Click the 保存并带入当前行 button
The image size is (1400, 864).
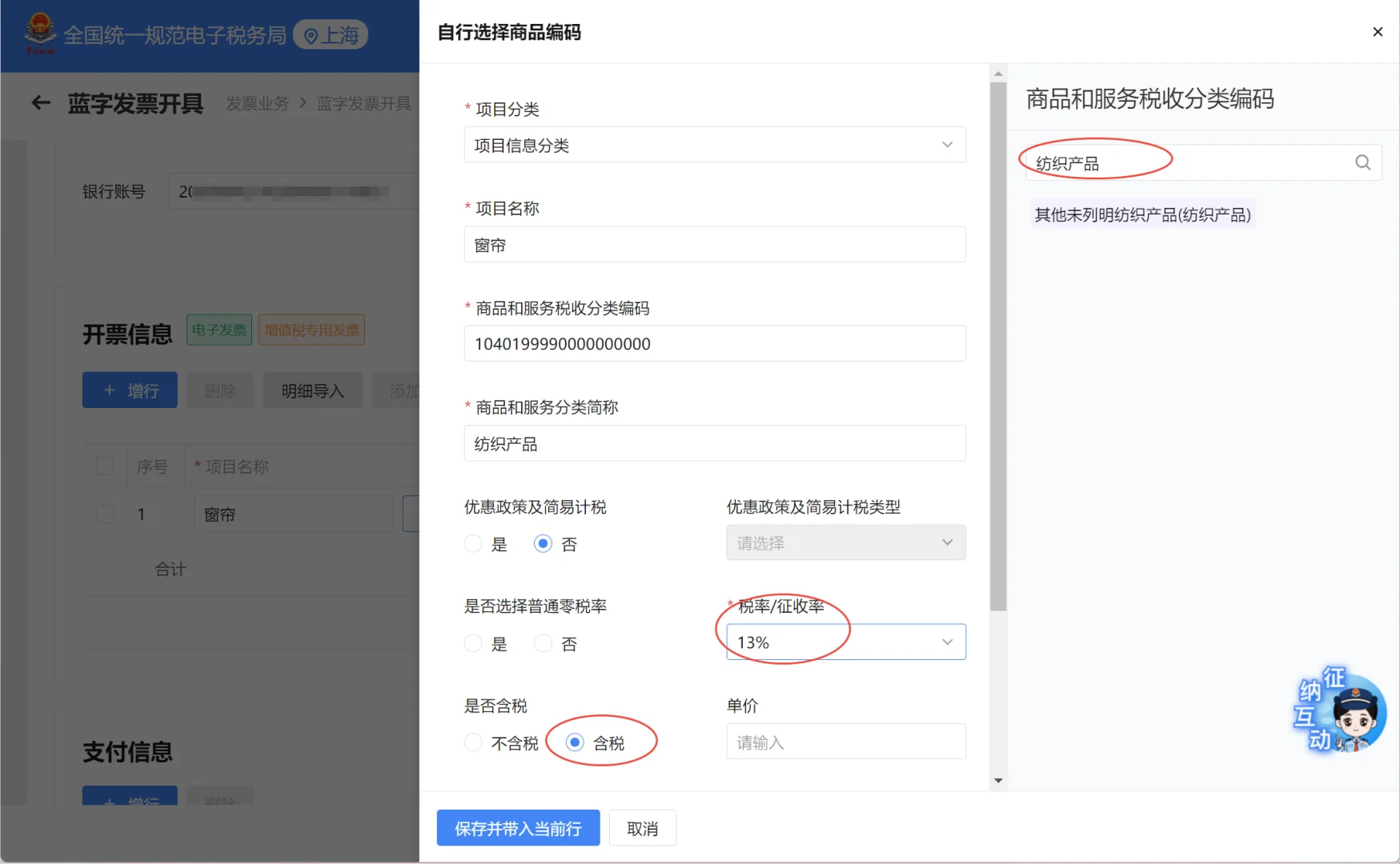[x=518, y=828]
